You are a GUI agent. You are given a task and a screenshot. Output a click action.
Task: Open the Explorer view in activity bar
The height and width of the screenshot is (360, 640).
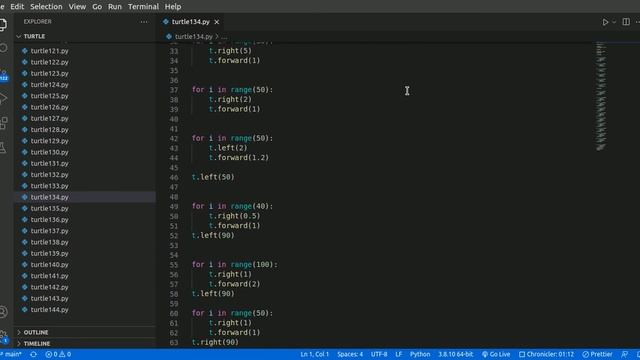tap(3, 25)
